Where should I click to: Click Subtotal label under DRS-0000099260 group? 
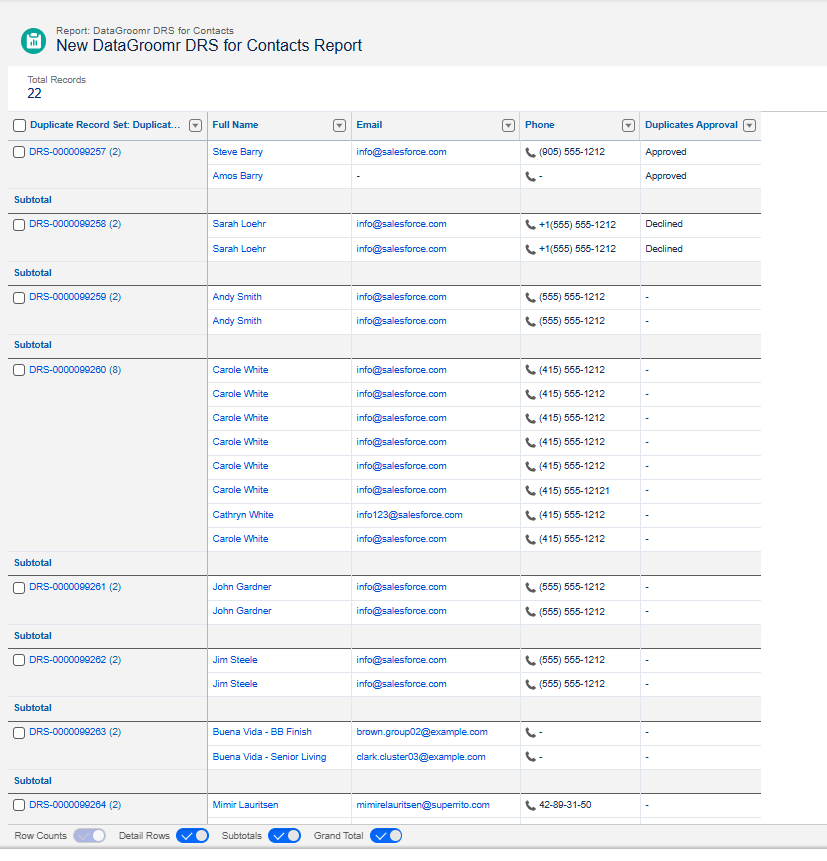[33, 562]
